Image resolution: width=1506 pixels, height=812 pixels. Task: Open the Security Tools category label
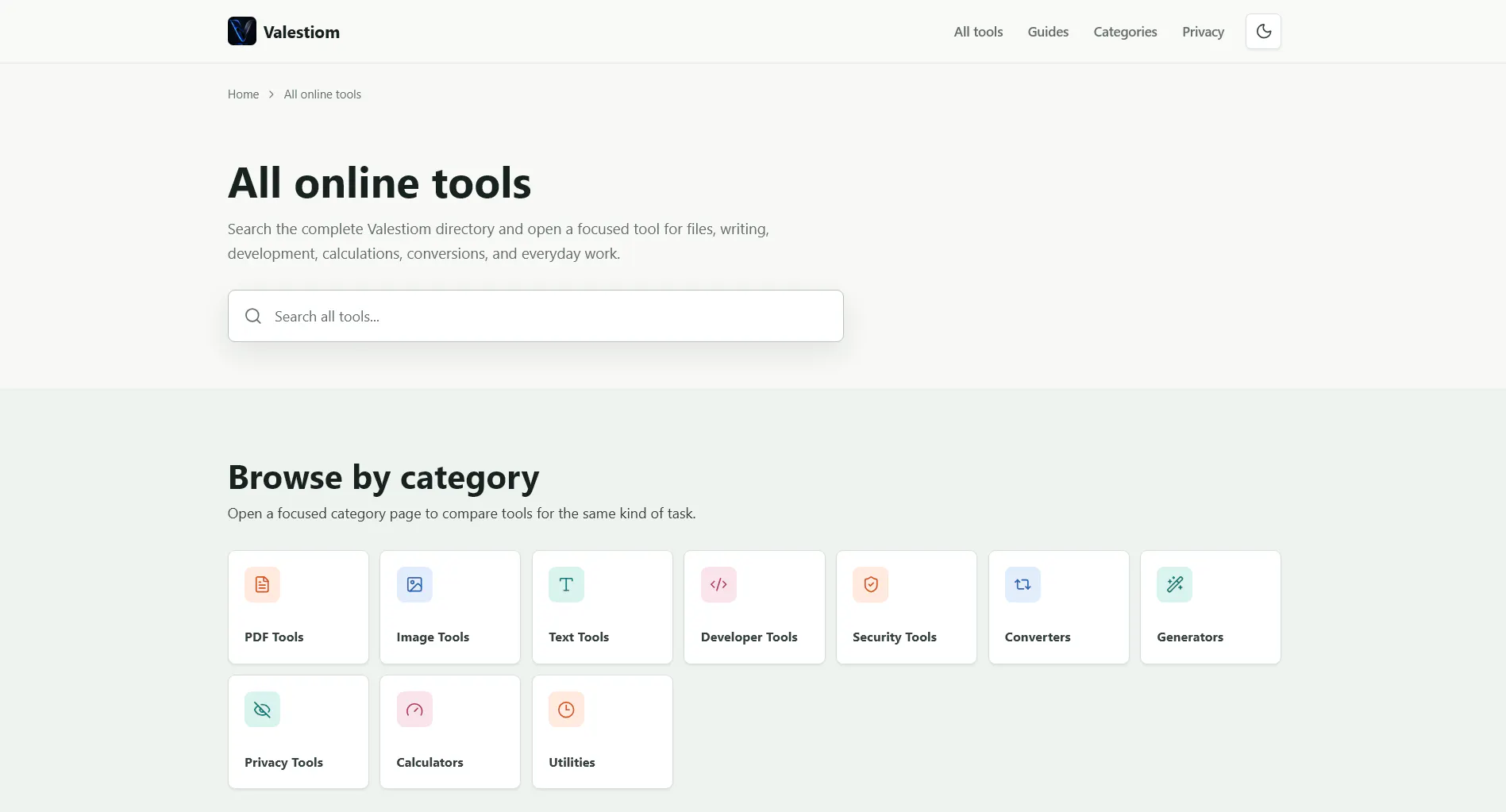[x=894, y=637]
